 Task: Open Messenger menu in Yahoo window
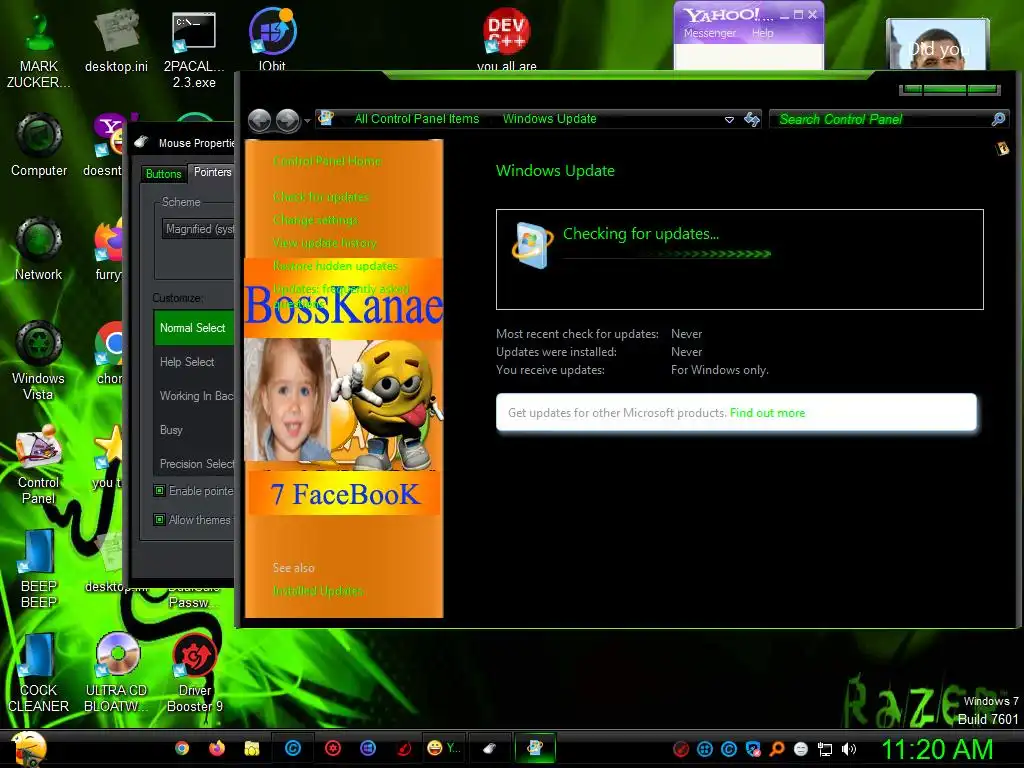coord(709,33)
